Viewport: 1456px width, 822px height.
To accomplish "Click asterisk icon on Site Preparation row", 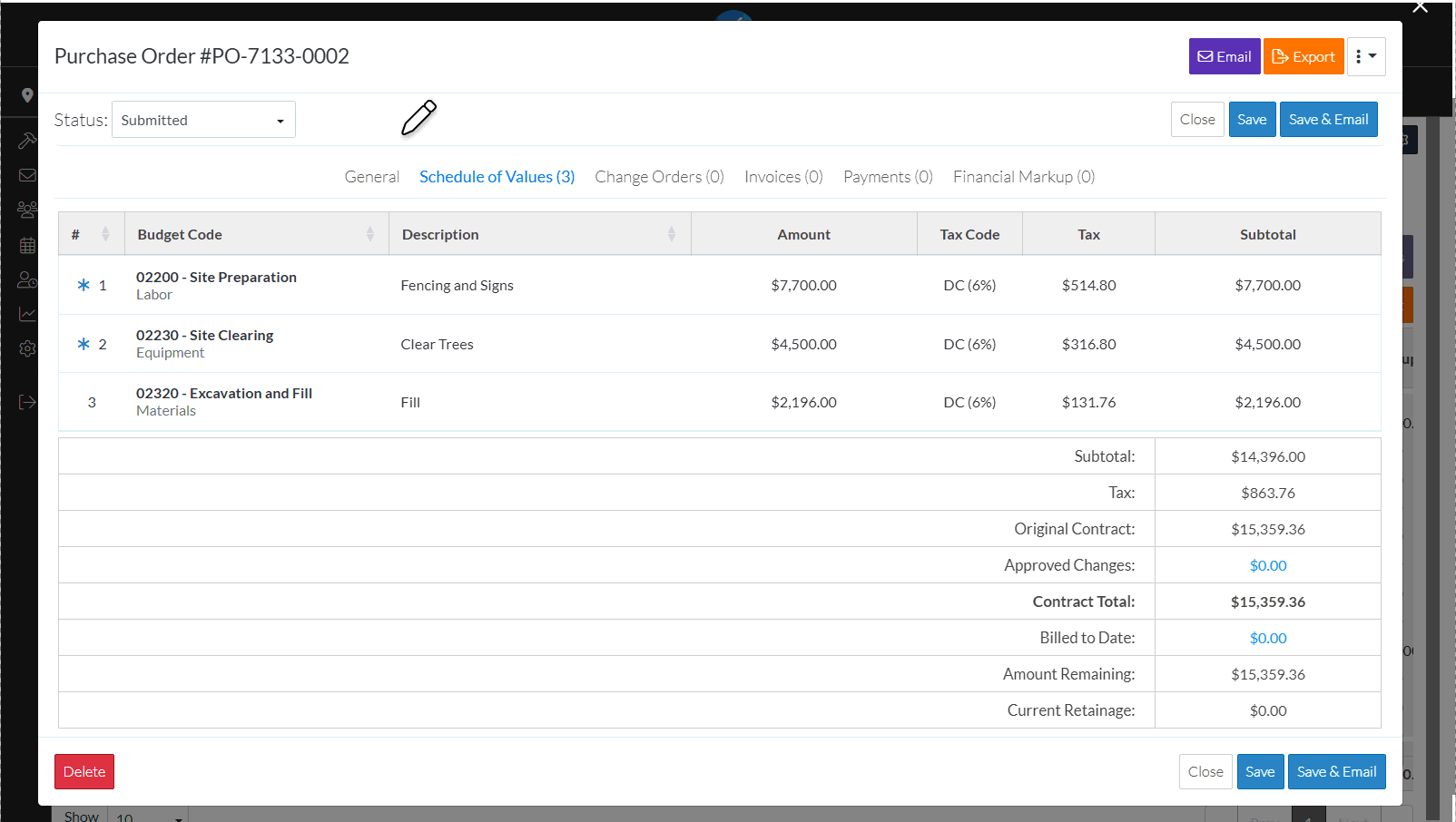I will coord(84,285).
